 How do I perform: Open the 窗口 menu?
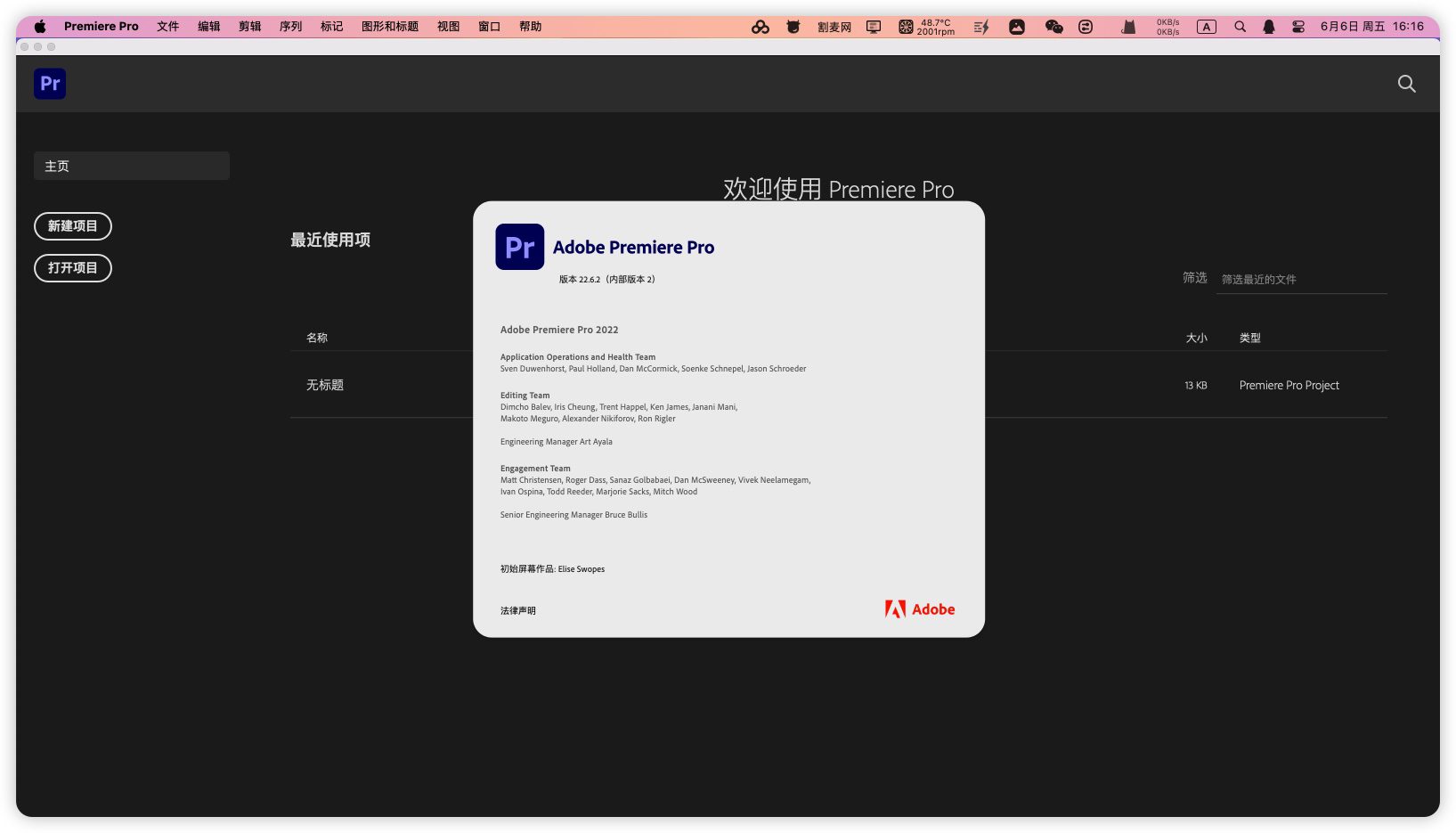(x=489, y=27)
